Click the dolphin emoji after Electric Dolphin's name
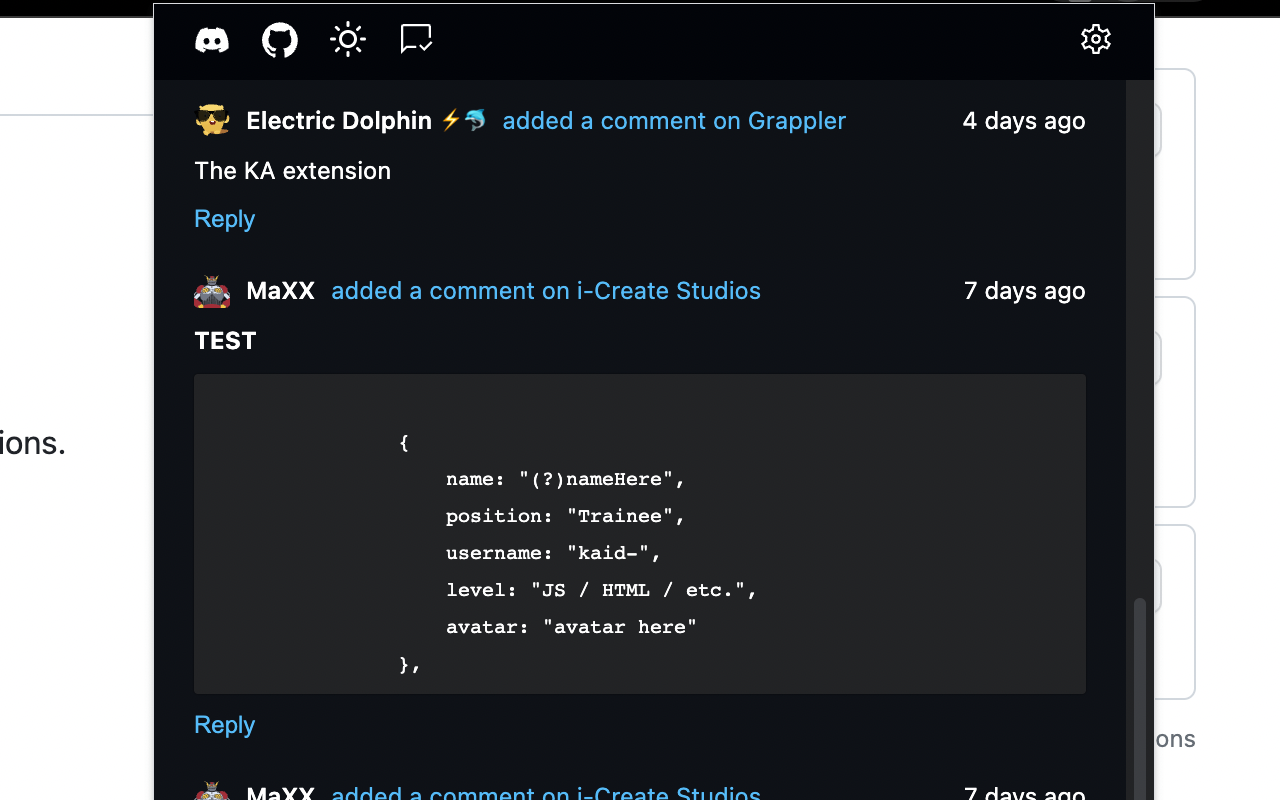The height and width of the screenshot is (800, 1280). click(475, 121)
